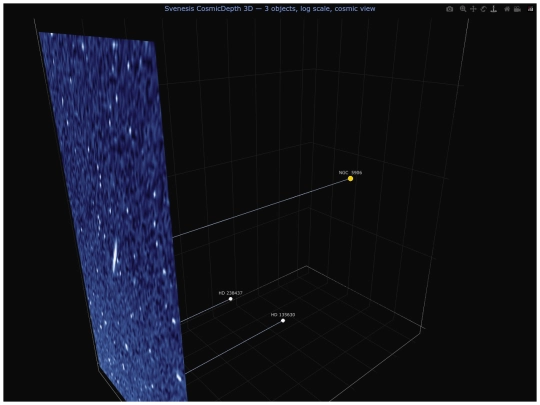Enable orbital rotation mode

[483, 9]
